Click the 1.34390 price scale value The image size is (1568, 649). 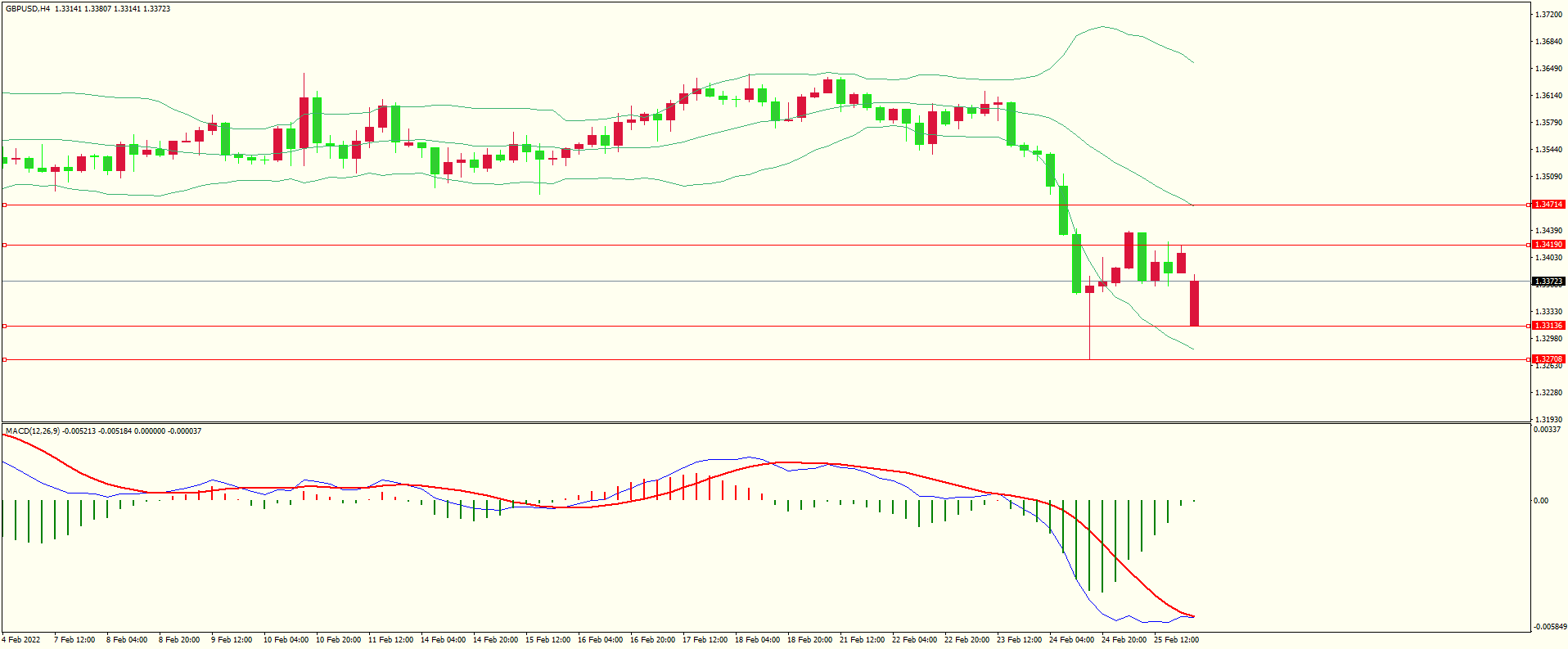coord(1548,231)
